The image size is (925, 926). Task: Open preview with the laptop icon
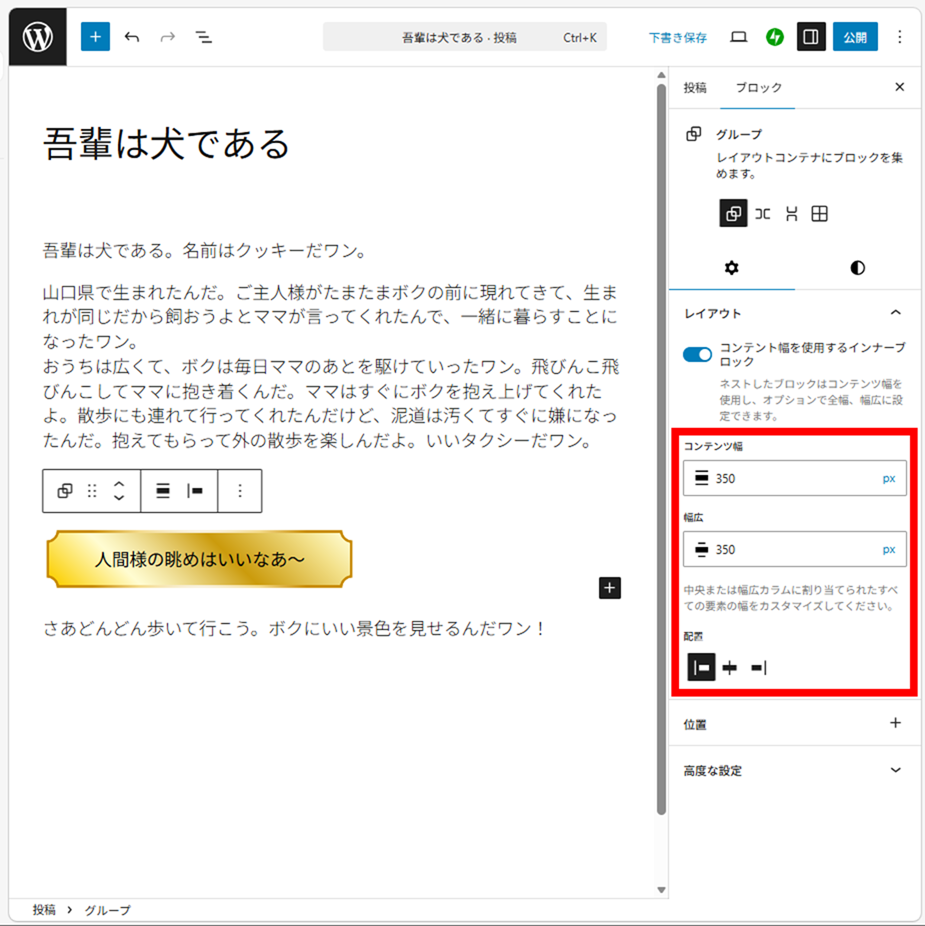pyautogui.click(x=739, y=37)
